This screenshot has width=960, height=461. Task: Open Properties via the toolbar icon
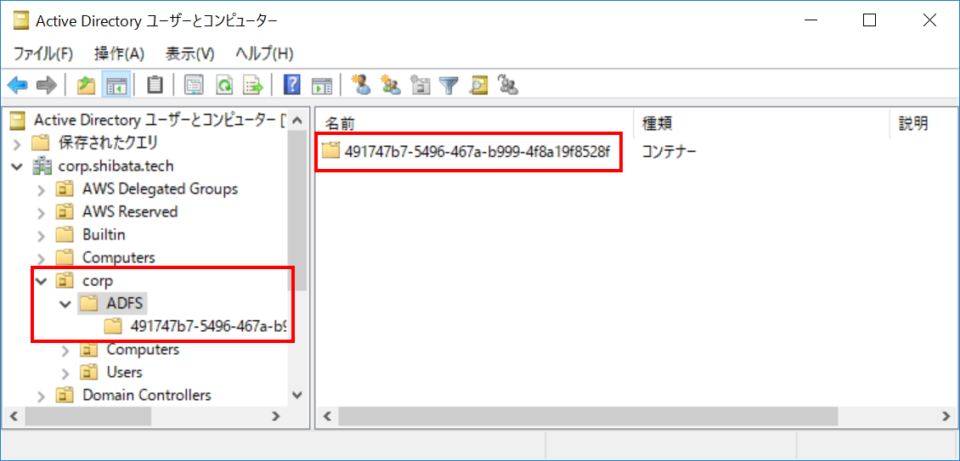tap(194, 86)
